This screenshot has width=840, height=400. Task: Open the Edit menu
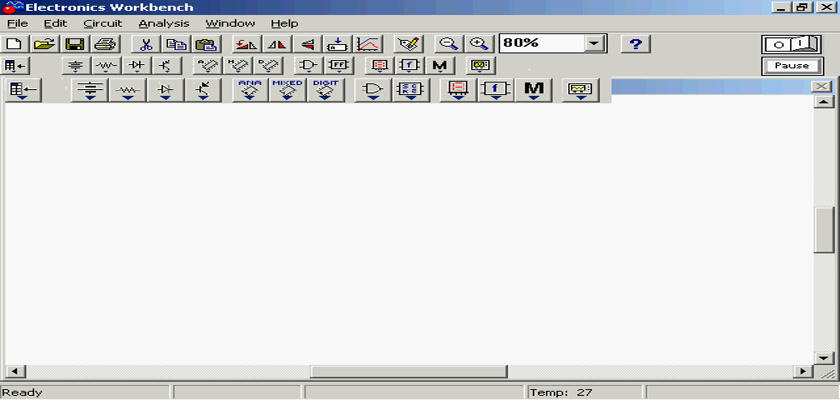55,24
